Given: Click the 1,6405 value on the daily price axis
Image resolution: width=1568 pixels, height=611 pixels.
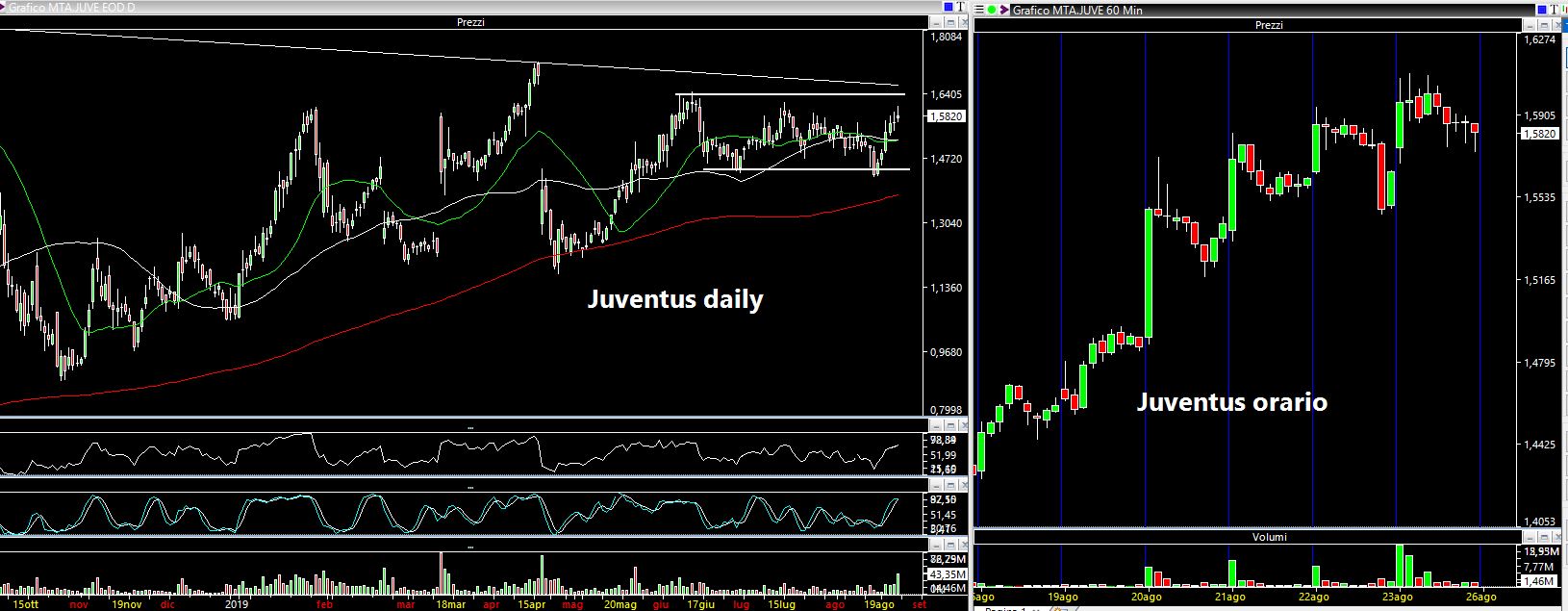Looking at the screenshot, I should pyautogui.click(x=948, y=94).
